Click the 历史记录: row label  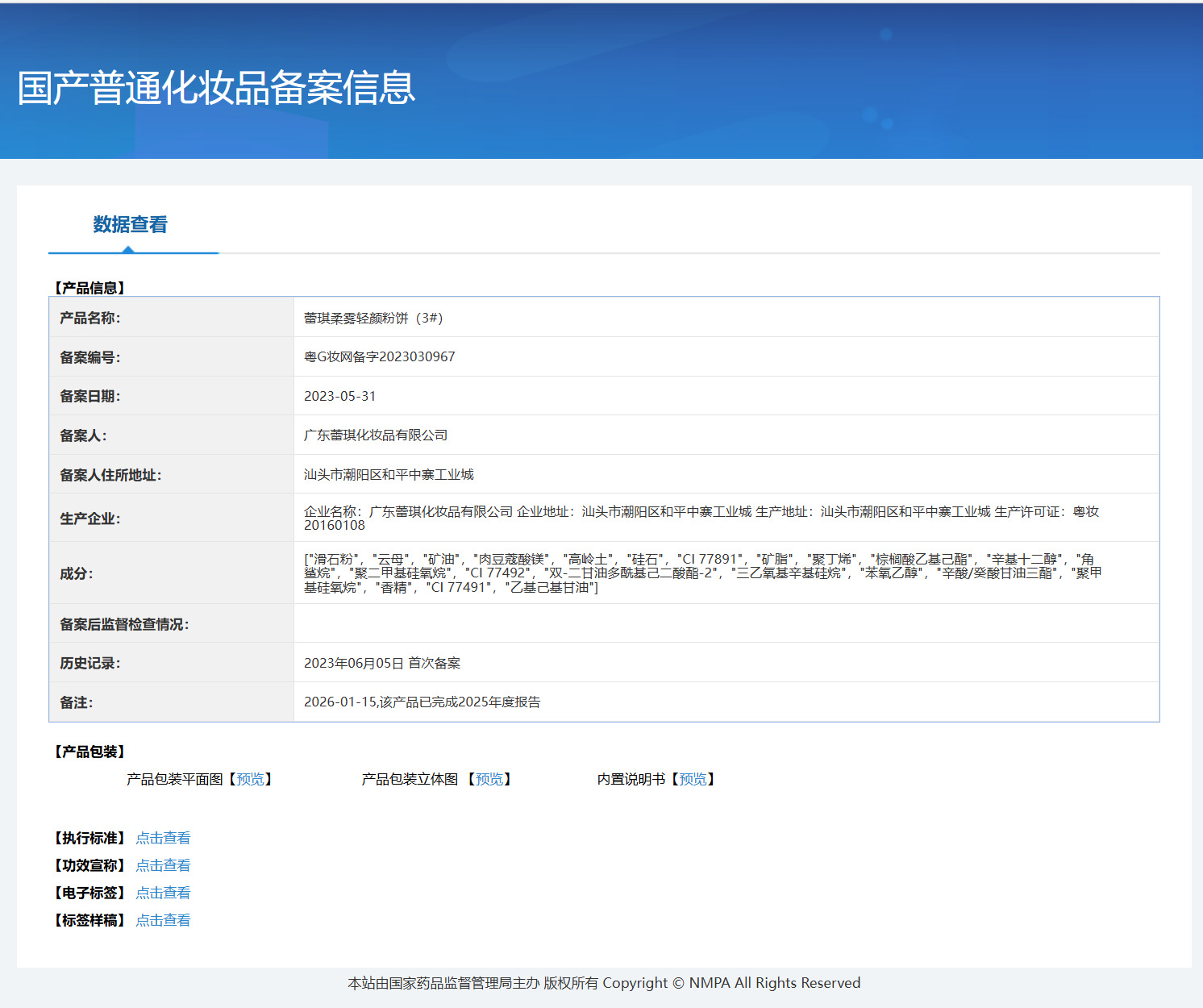click(90, 663)
